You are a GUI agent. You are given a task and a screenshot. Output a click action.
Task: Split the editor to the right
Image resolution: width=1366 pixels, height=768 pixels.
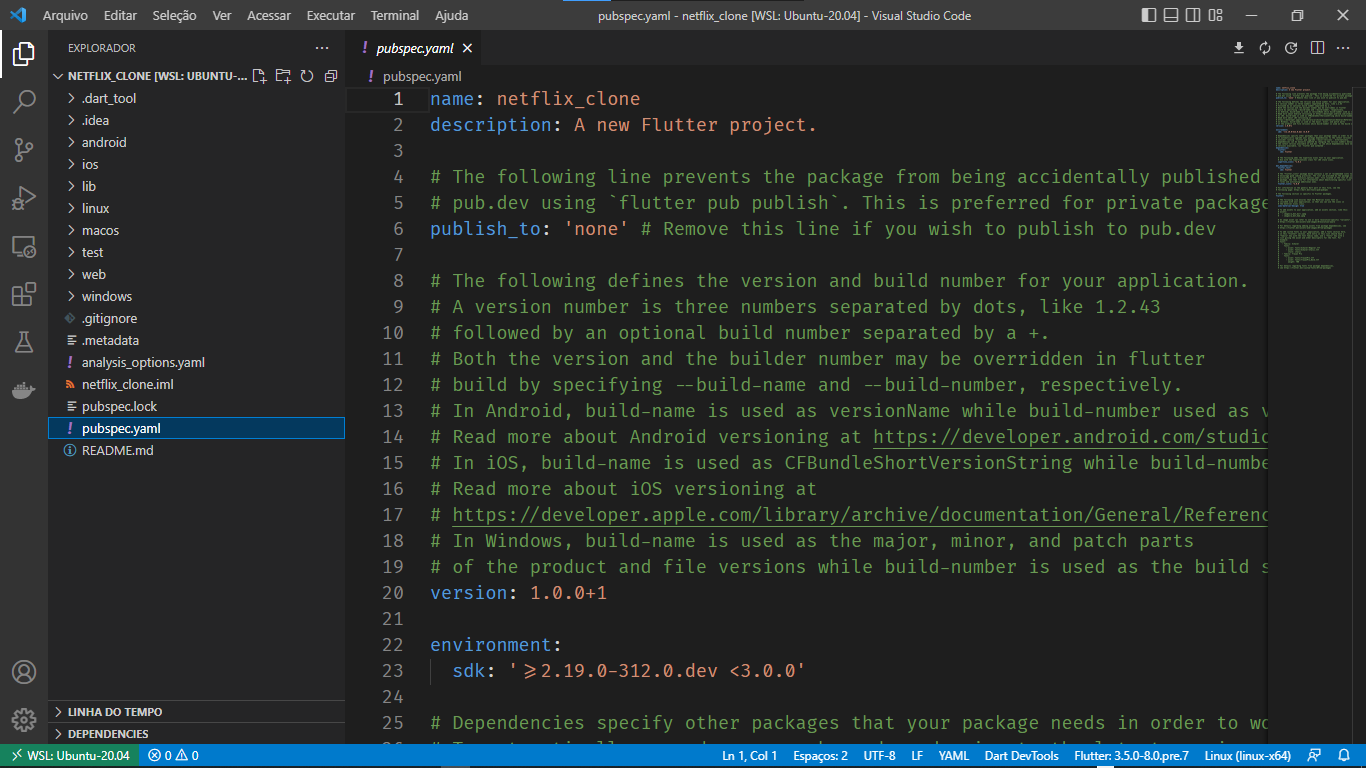tap(1318, 48)
